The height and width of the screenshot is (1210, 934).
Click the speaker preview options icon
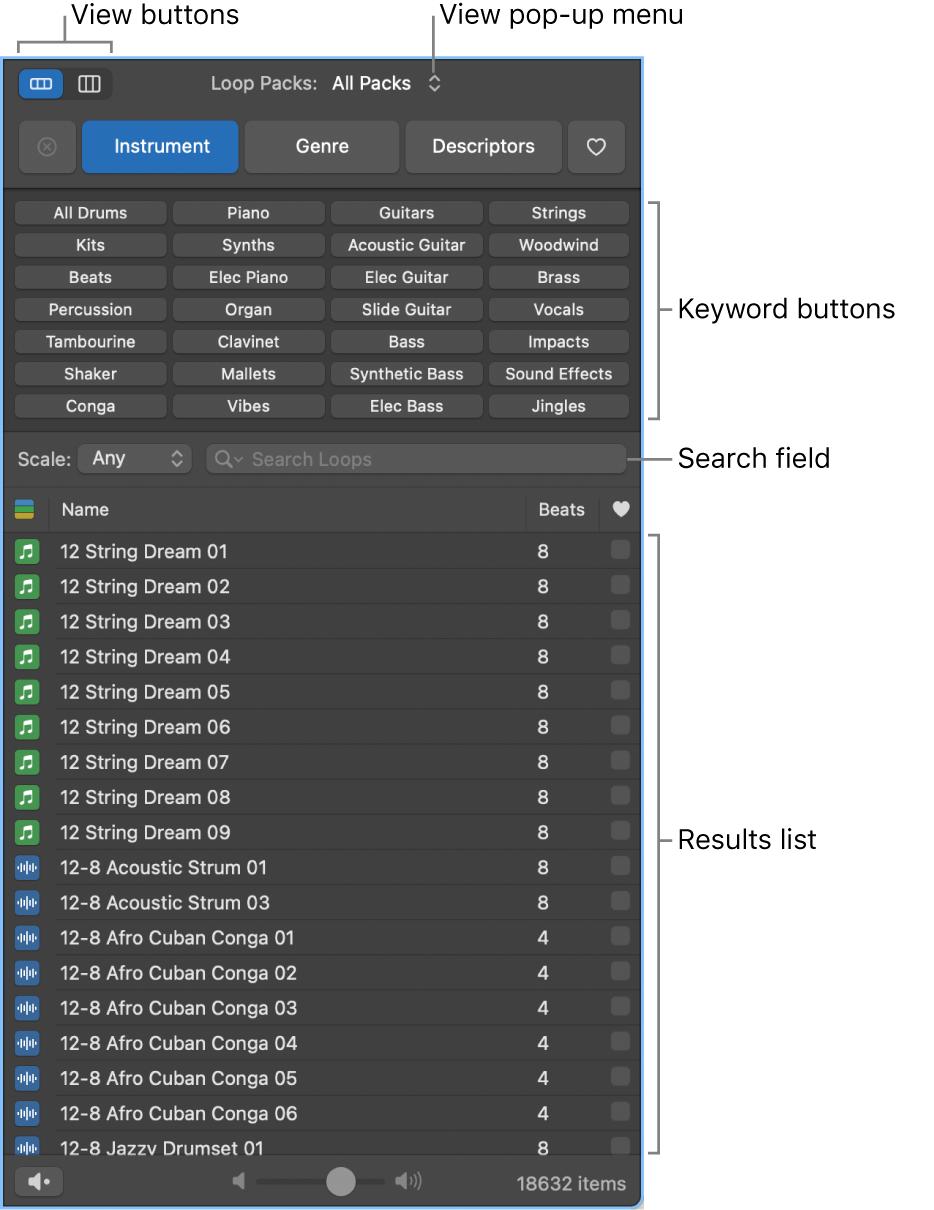40,1182
